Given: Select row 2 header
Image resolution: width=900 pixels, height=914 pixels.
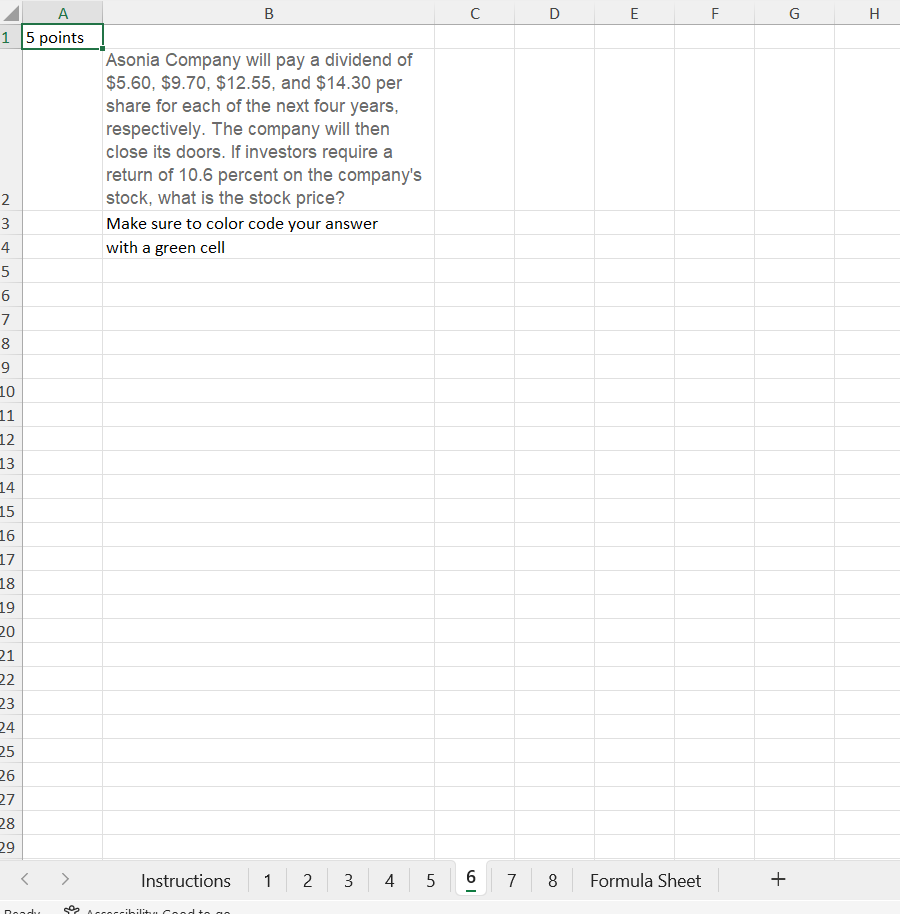Looking at the screenshot, I should [10, 129].
